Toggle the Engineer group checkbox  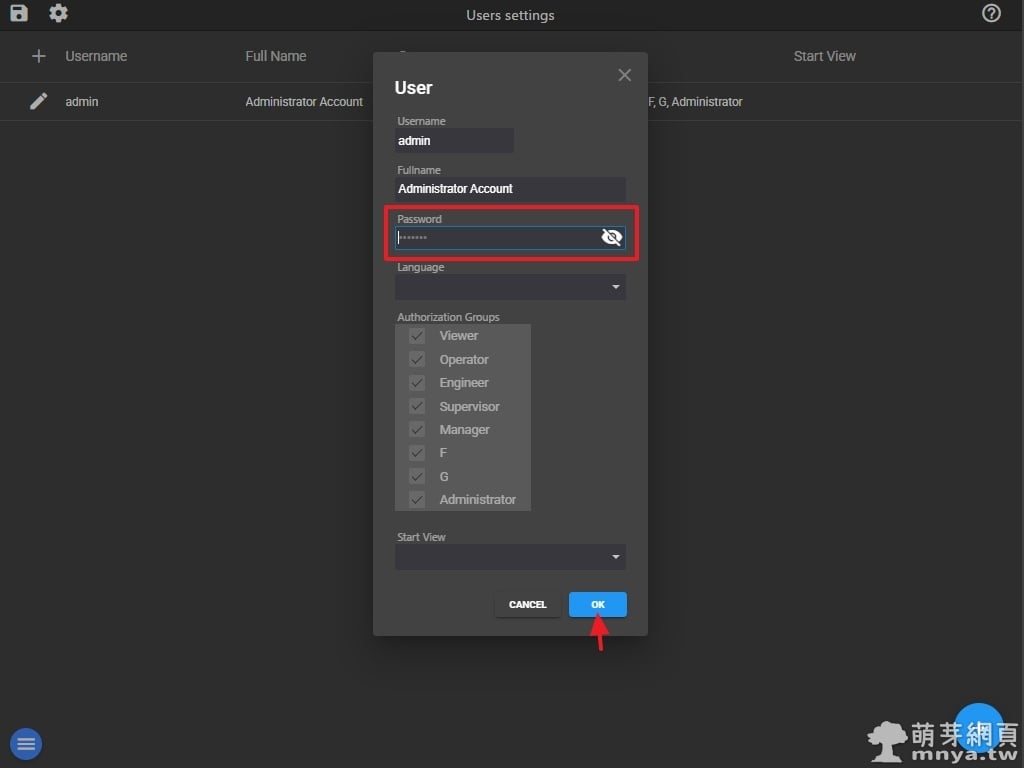point(417,383)
